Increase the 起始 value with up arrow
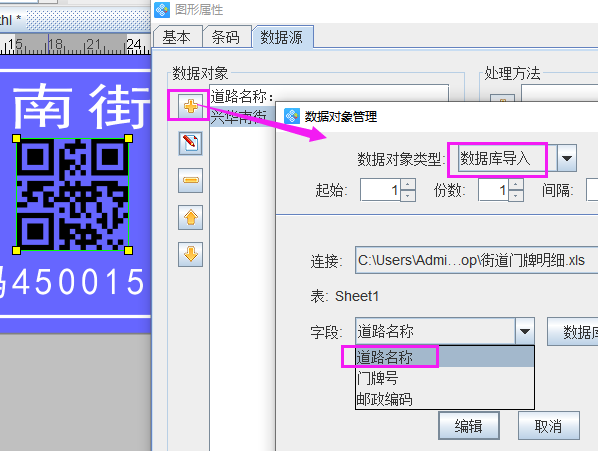 pyautogui.click(x=408, y=185)
